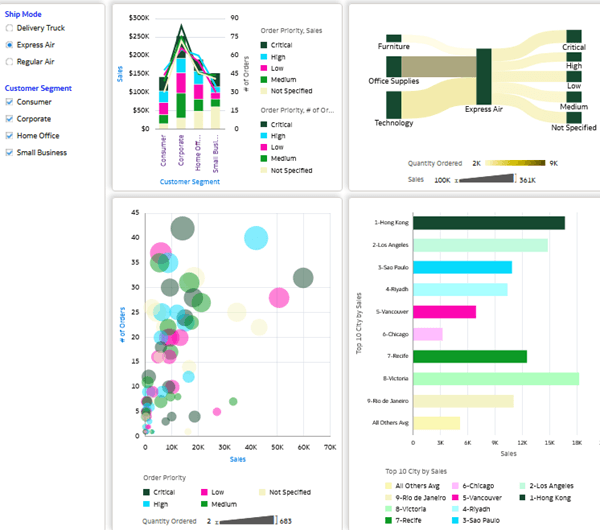Viewport: 600px width, 530px height.
Task: Click Medium swatch in # of Orders legend
Action: coord(264,158)
